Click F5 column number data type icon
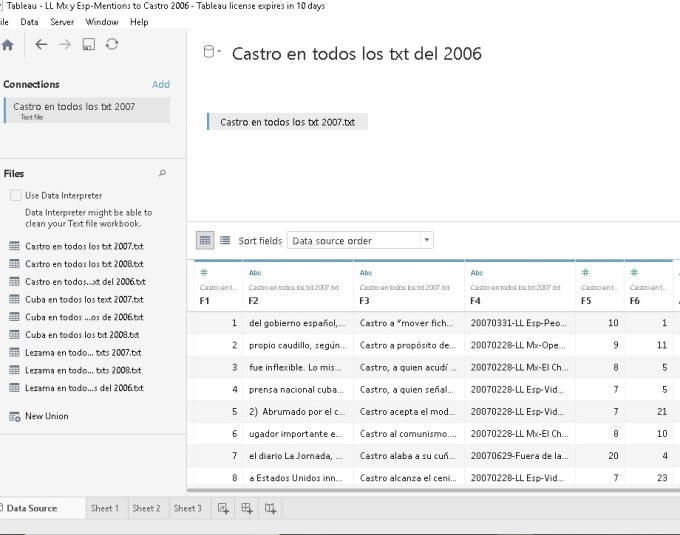 point(585,272)
